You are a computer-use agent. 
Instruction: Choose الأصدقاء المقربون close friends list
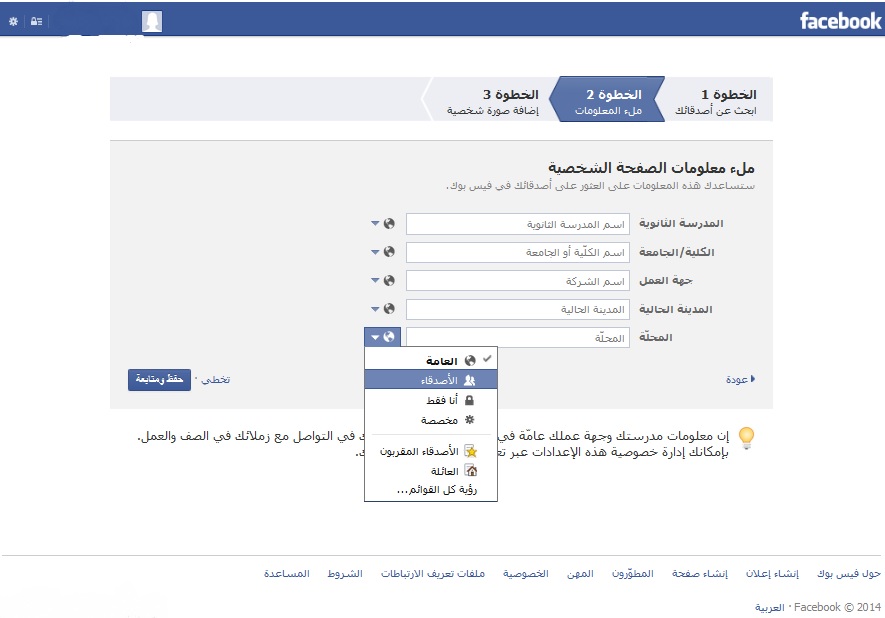431,452
